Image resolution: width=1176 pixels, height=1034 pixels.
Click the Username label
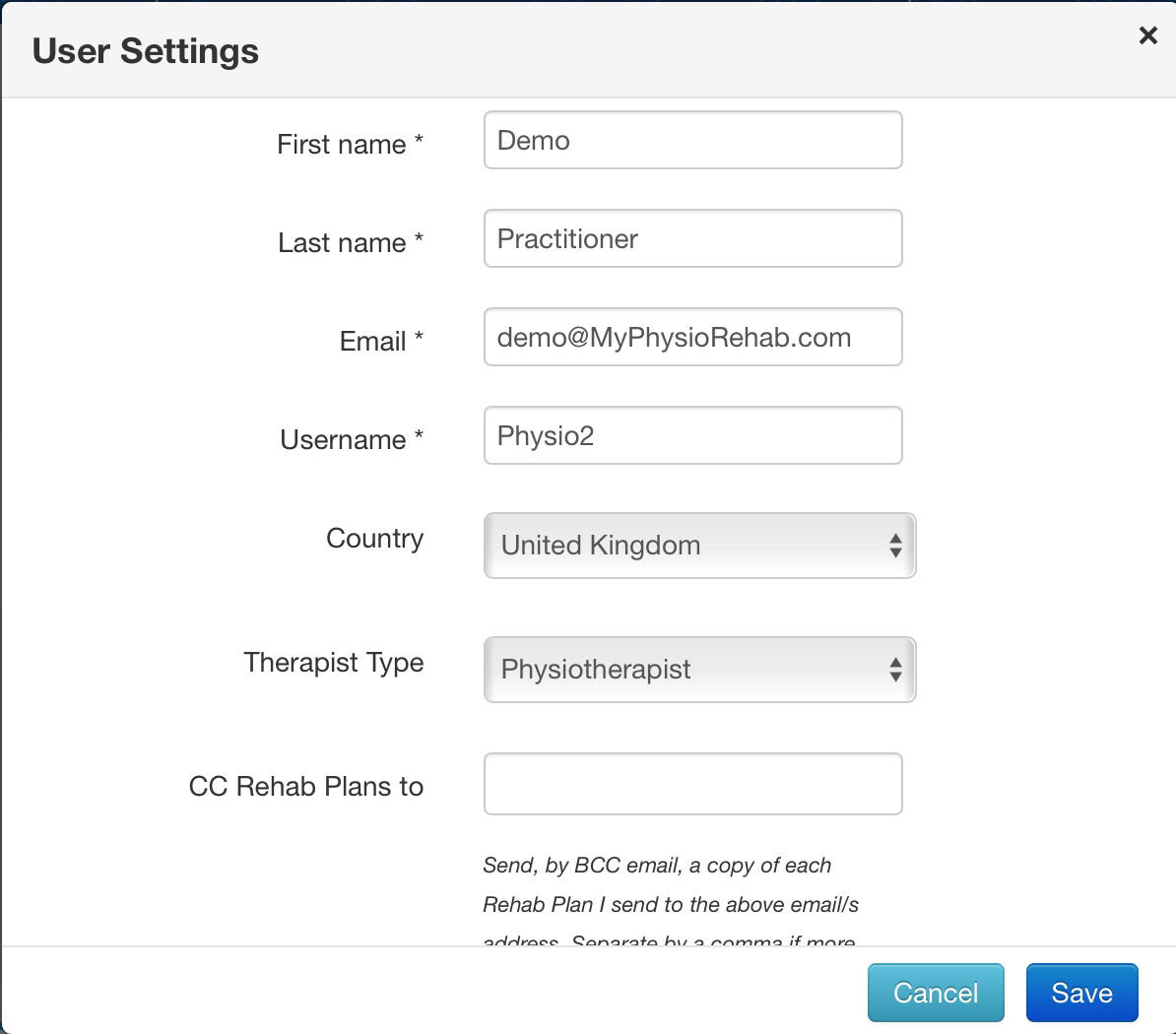(352, 439)
